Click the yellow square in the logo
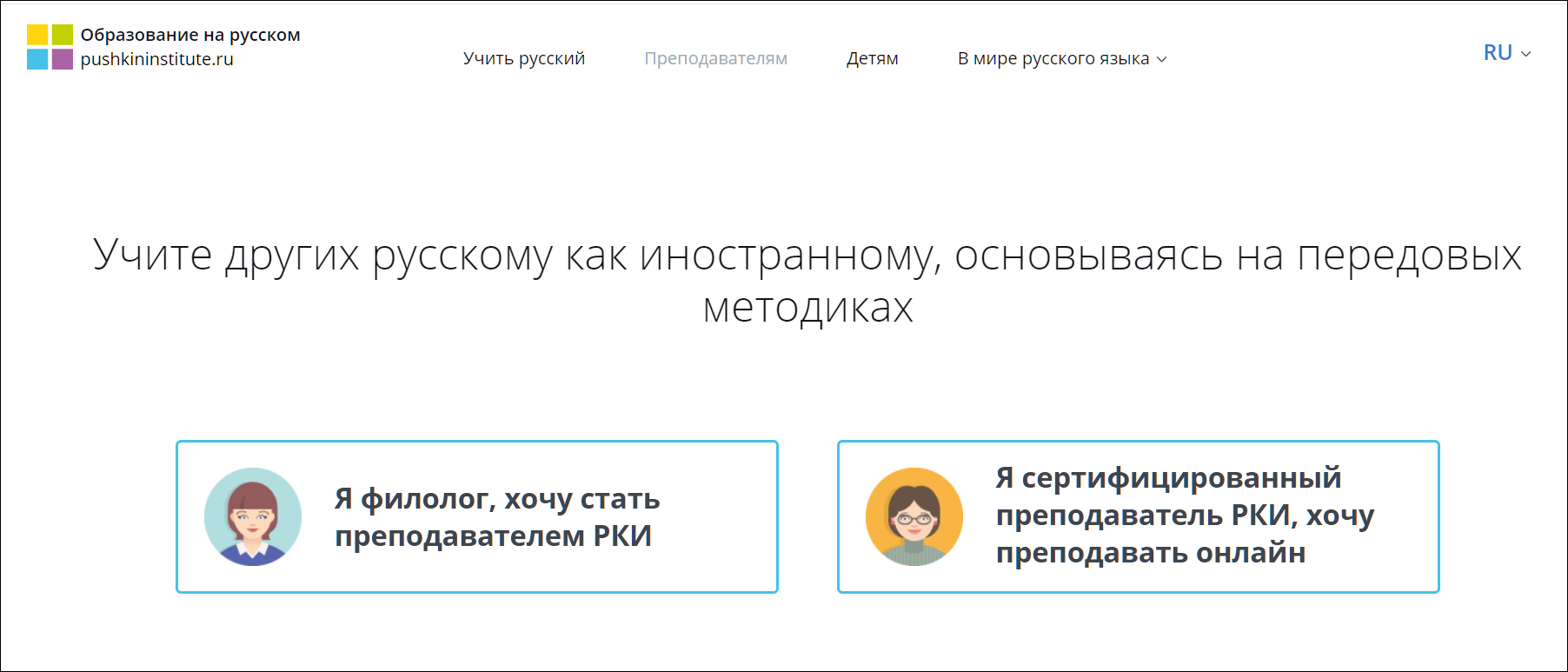This screenshot has width=1568, height=672. pos(37,35)
